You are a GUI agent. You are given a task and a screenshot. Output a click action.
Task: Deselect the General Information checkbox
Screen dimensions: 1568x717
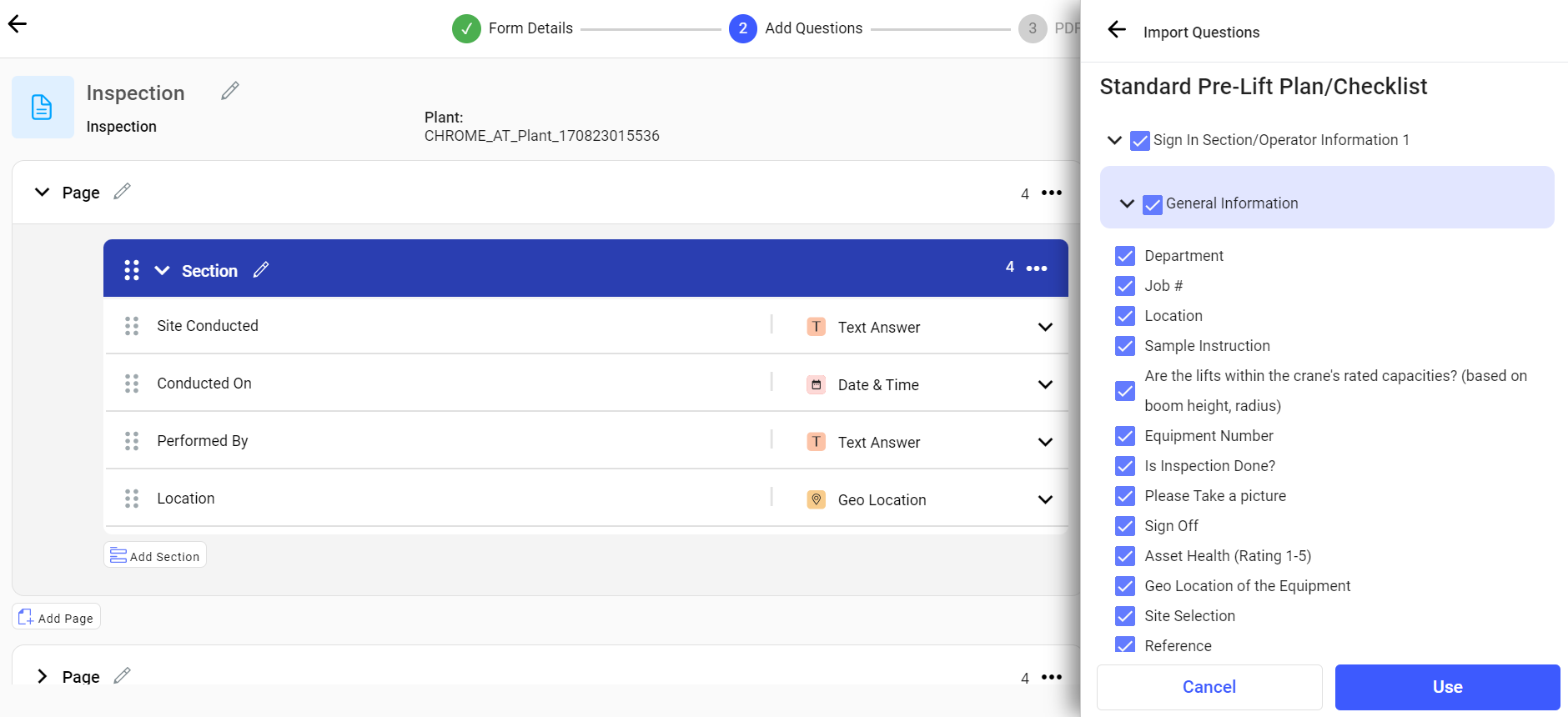(1153, 204)
